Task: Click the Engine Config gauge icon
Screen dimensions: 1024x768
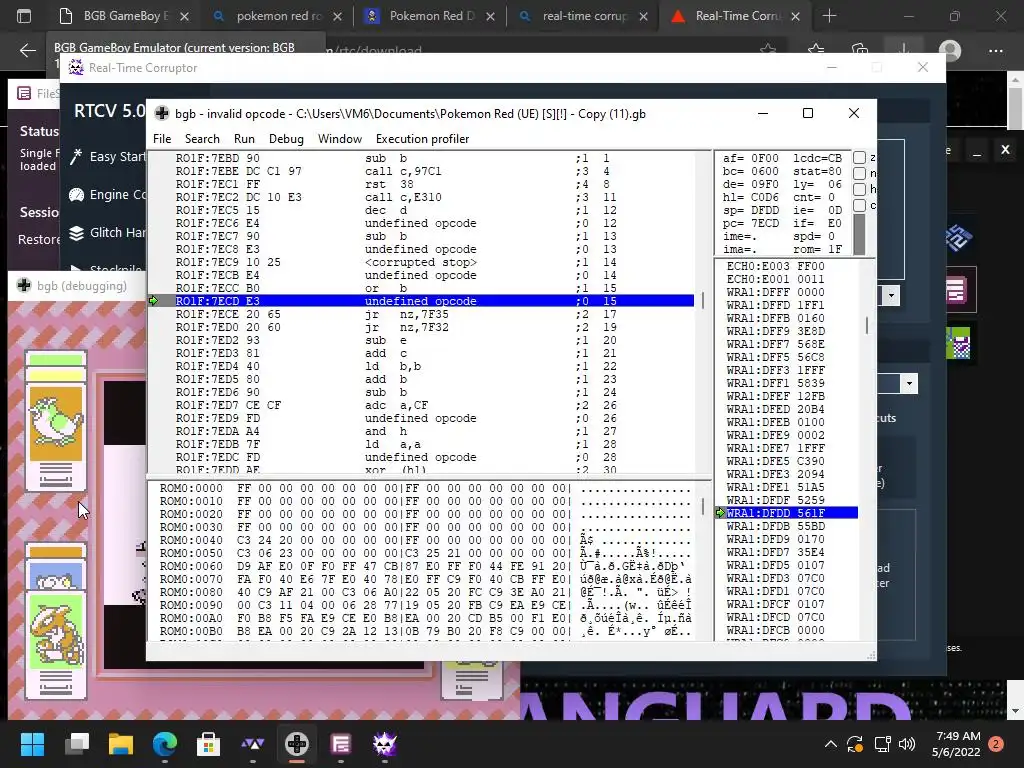Action: (x=76, y=195)
